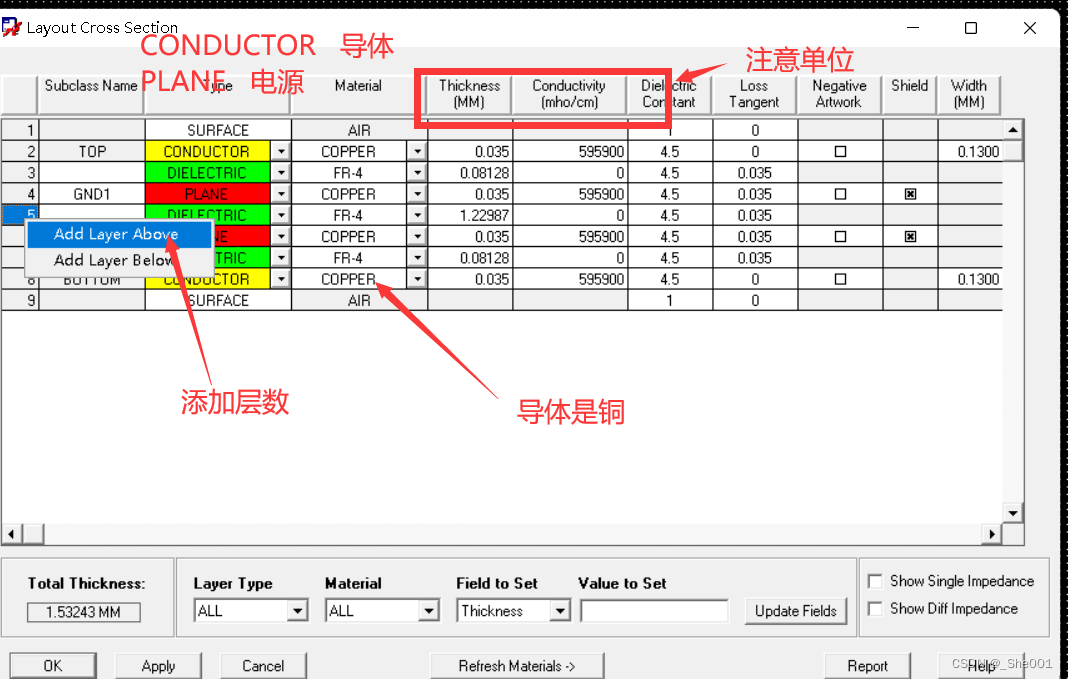Maximize the Layout Cross Section window

click(x=970, y=28)
